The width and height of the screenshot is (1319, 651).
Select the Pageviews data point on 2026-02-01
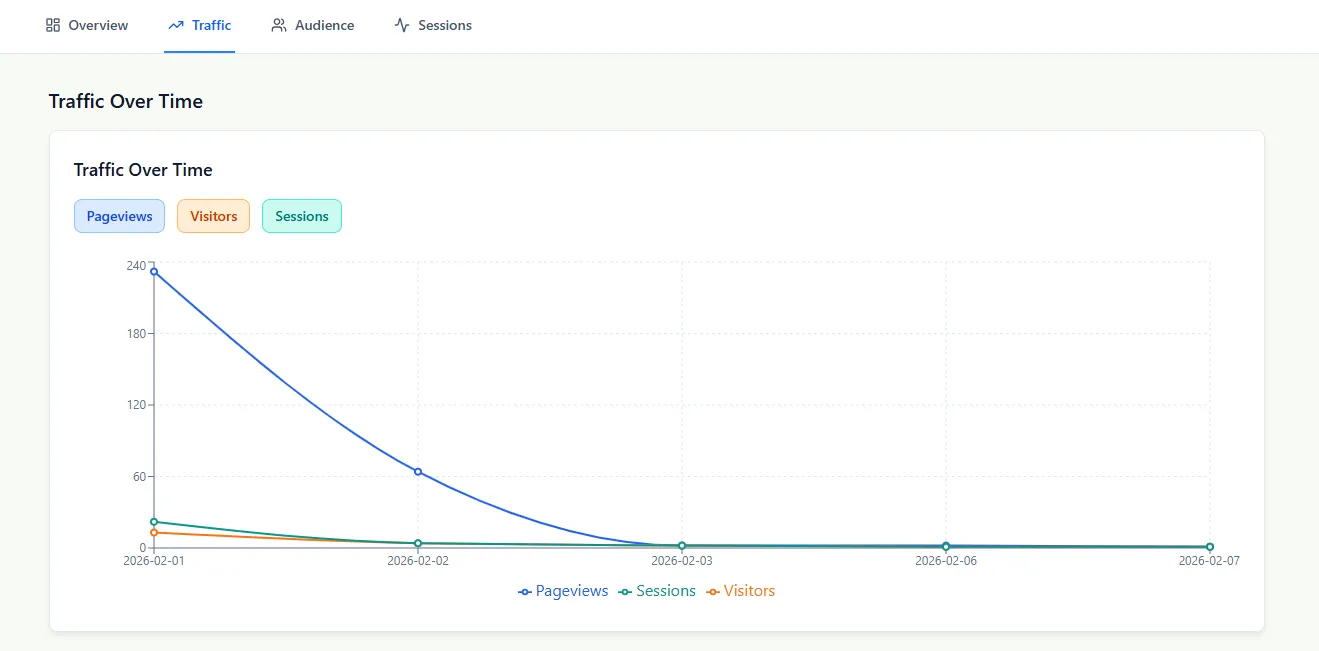pyautogui.click(x=153, y=271)
